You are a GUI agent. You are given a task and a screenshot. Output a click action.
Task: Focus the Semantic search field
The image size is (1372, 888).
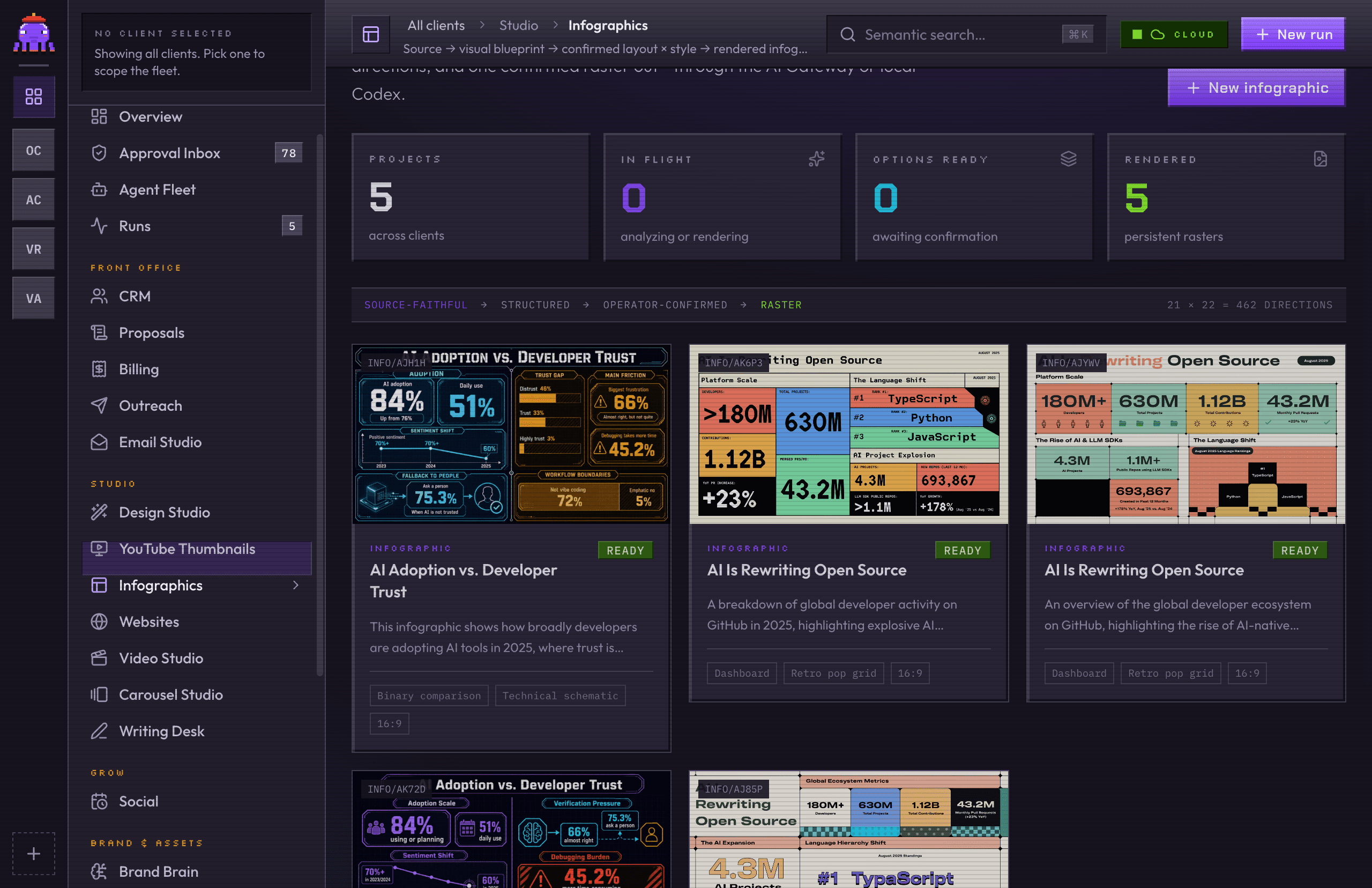point(966,35)
